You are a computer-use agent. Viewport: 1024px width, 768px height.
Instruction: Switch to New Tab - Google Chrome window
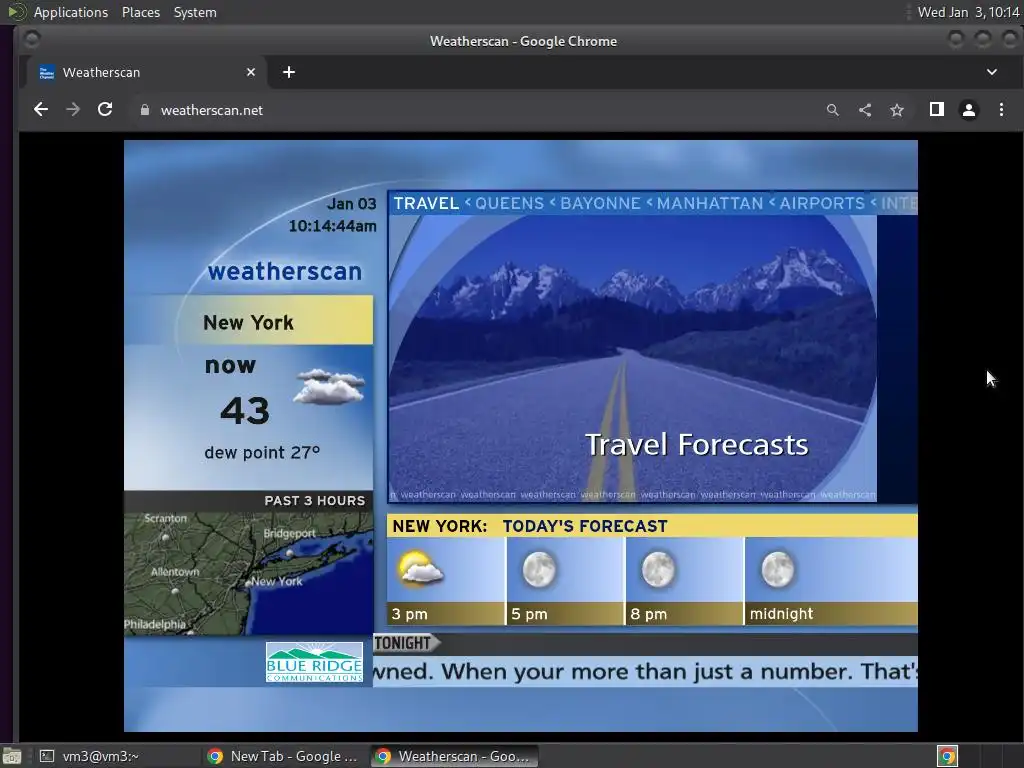point(283,756)
